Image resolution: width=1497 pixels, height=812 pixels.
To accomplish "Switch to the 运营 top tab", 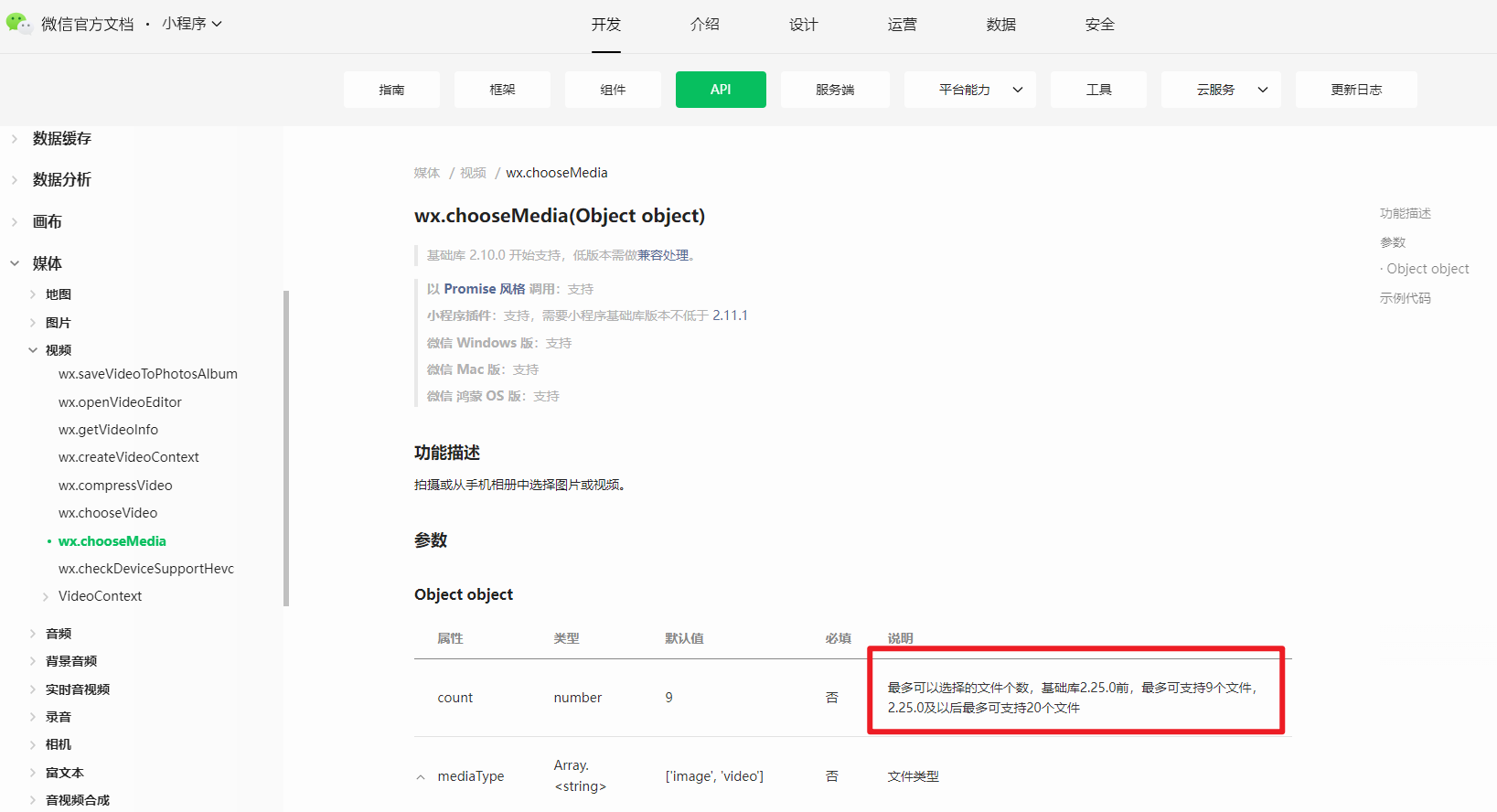I will 902,25.
